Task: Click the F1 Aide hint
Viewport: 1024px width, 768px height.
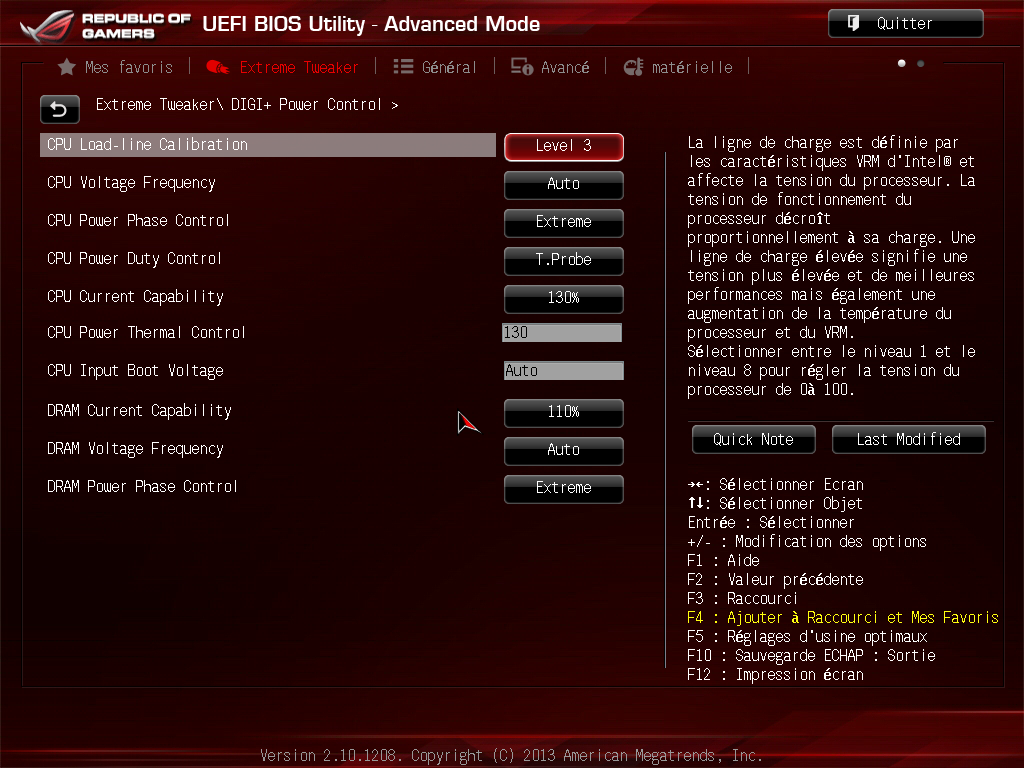Action: [x=724, y=561]
